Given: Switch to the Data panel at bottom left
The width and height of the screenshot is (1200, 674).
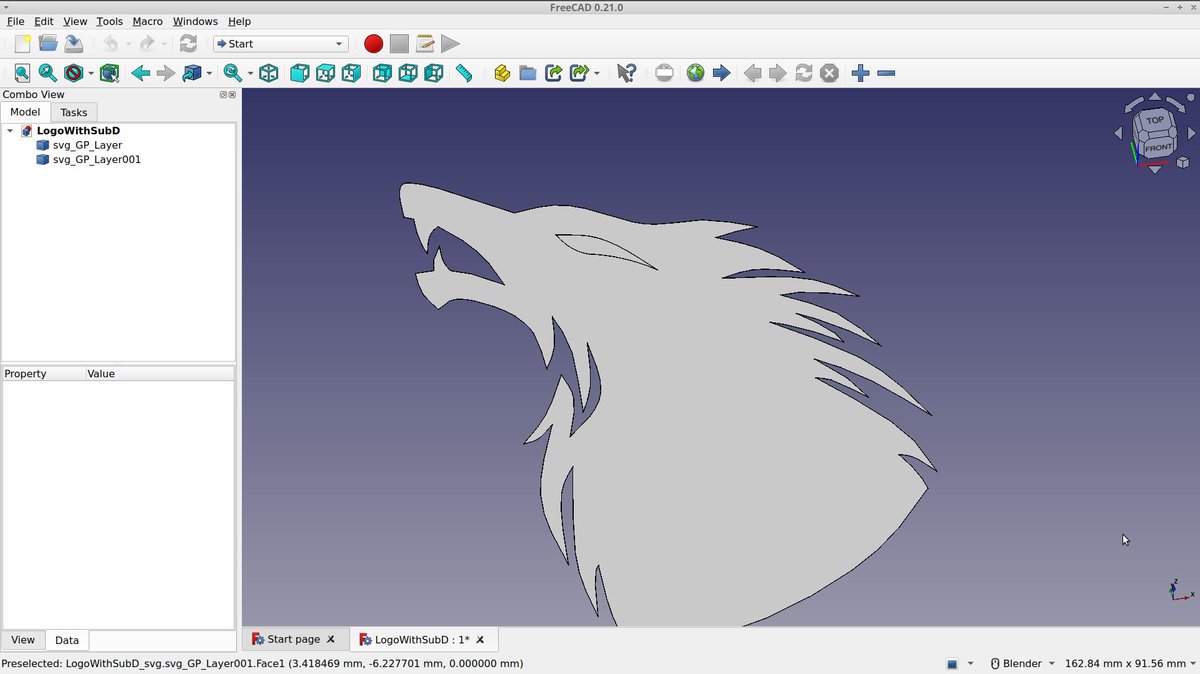Looking at the screenshot, I should click(66, 639).
